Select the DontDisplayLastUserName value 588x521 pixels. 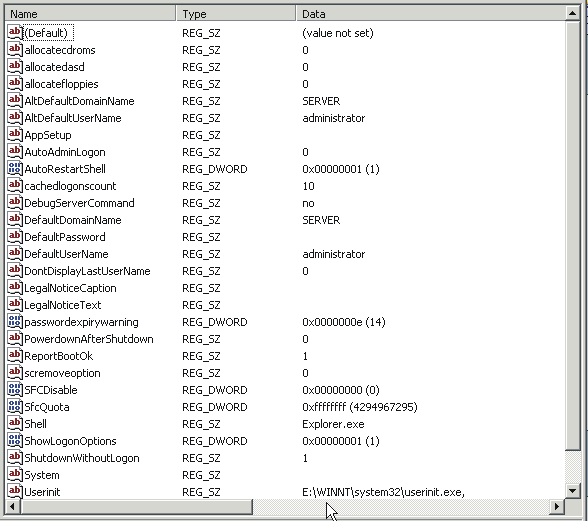[87, 271]
